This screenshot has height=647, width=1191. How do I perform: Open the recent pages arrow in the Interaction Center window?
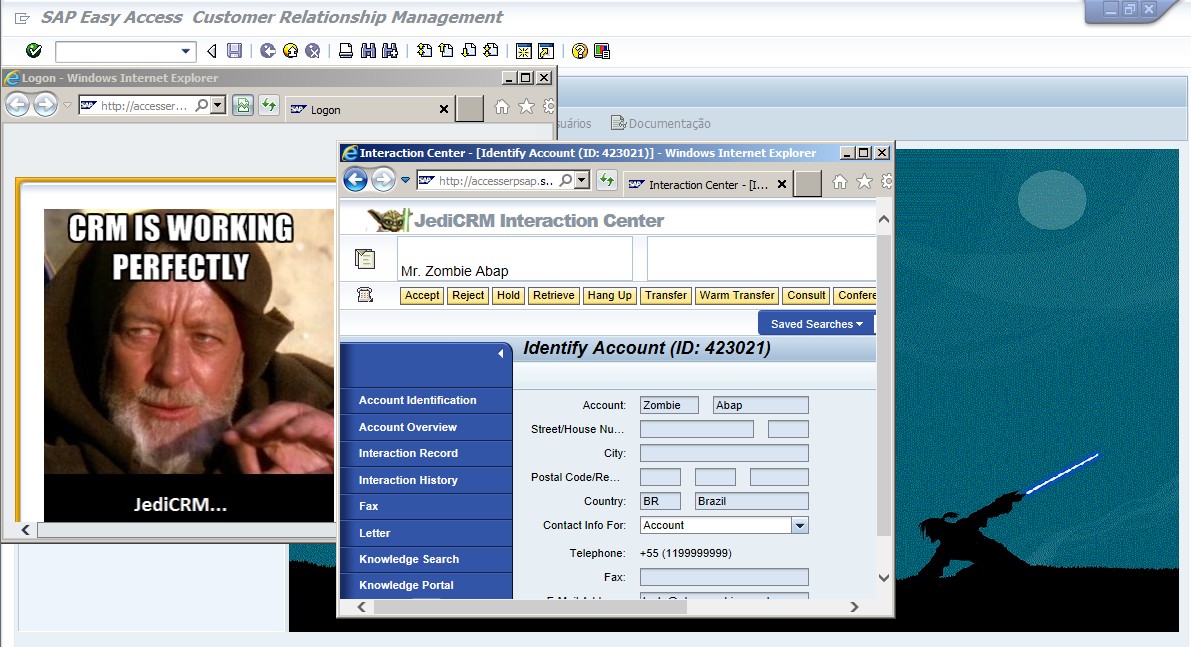[x=405, y=180]
